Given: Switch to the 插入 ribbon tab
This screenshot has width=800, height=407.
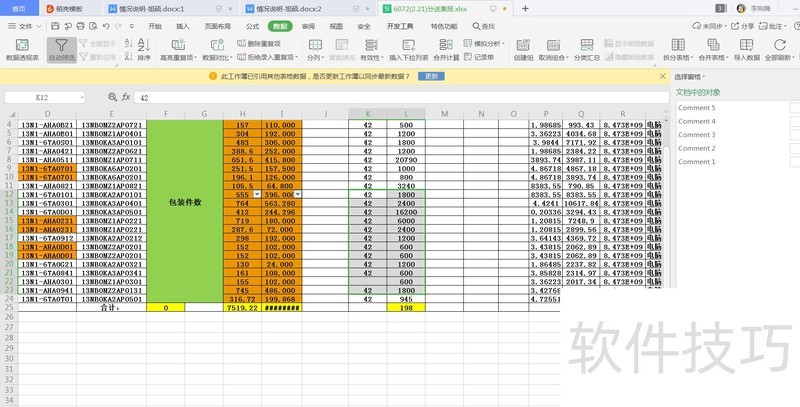Looking at the screenshot, I should click(x=182, y=26).
